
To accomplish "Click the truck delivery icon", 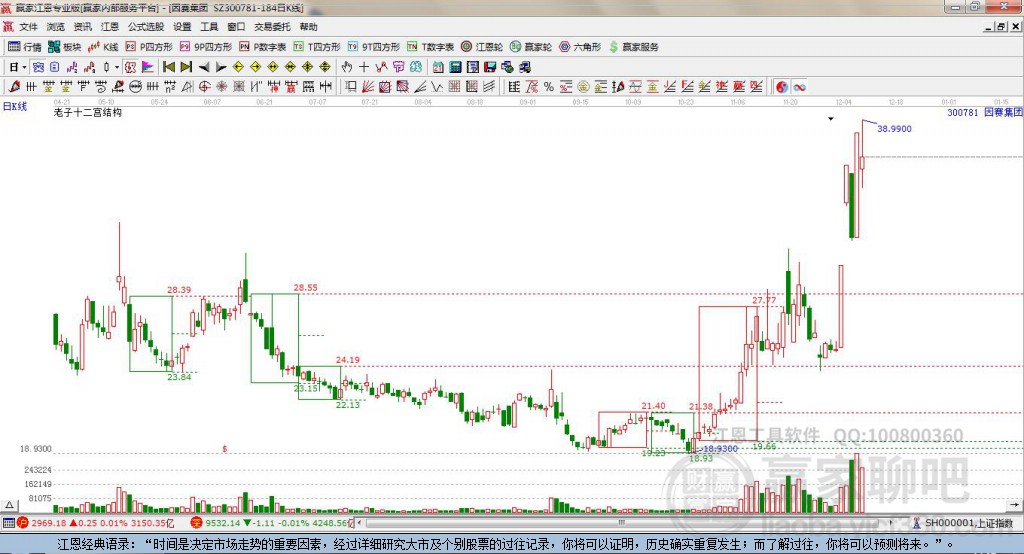I will (x=524, y=67).
